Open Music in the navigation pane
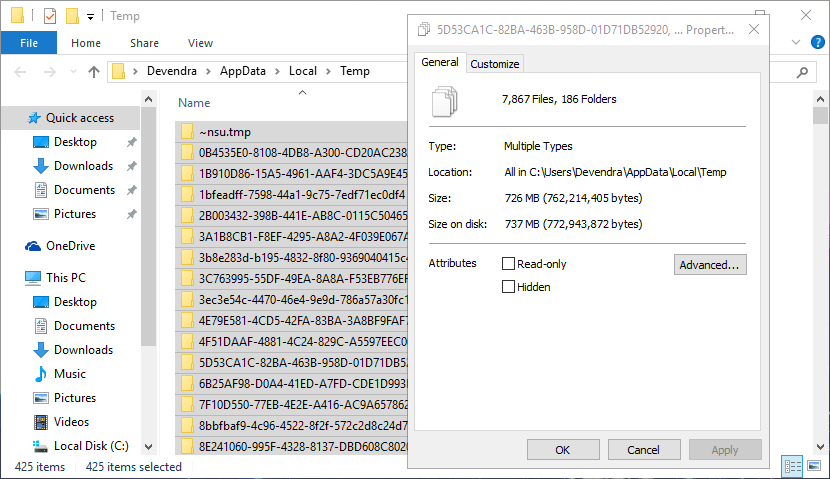 69,374
